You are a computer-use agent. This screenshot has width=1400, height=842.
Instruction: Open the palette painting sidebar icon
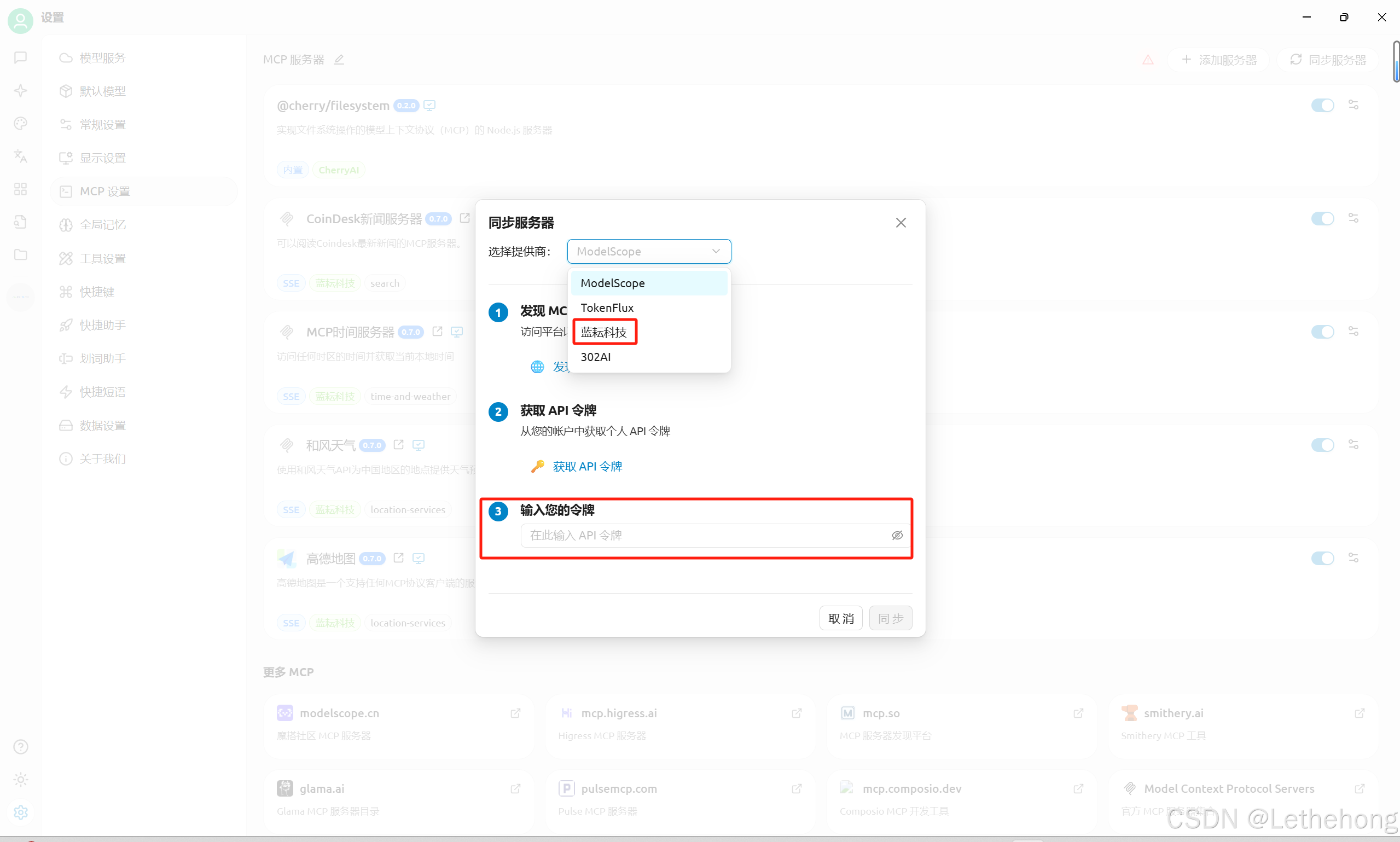(x=20, y=123)
